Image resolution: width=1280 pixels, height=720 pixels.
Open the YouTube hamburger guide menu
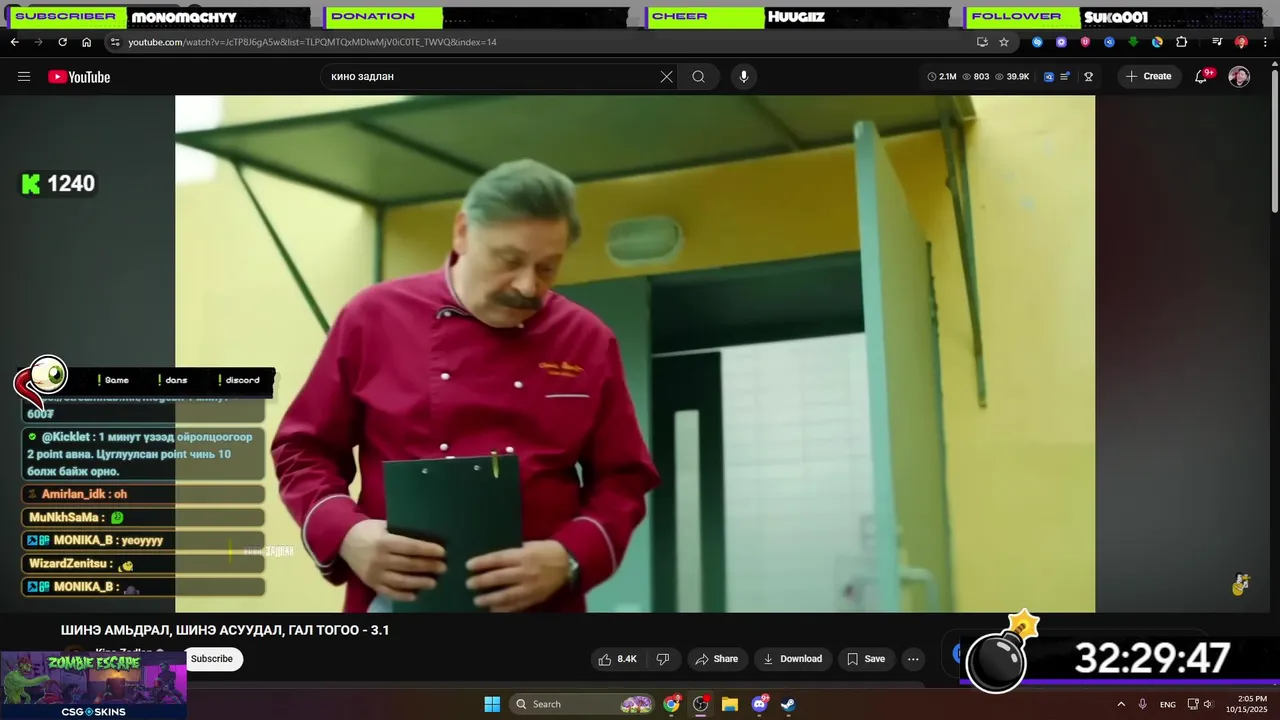pos(24,76)
